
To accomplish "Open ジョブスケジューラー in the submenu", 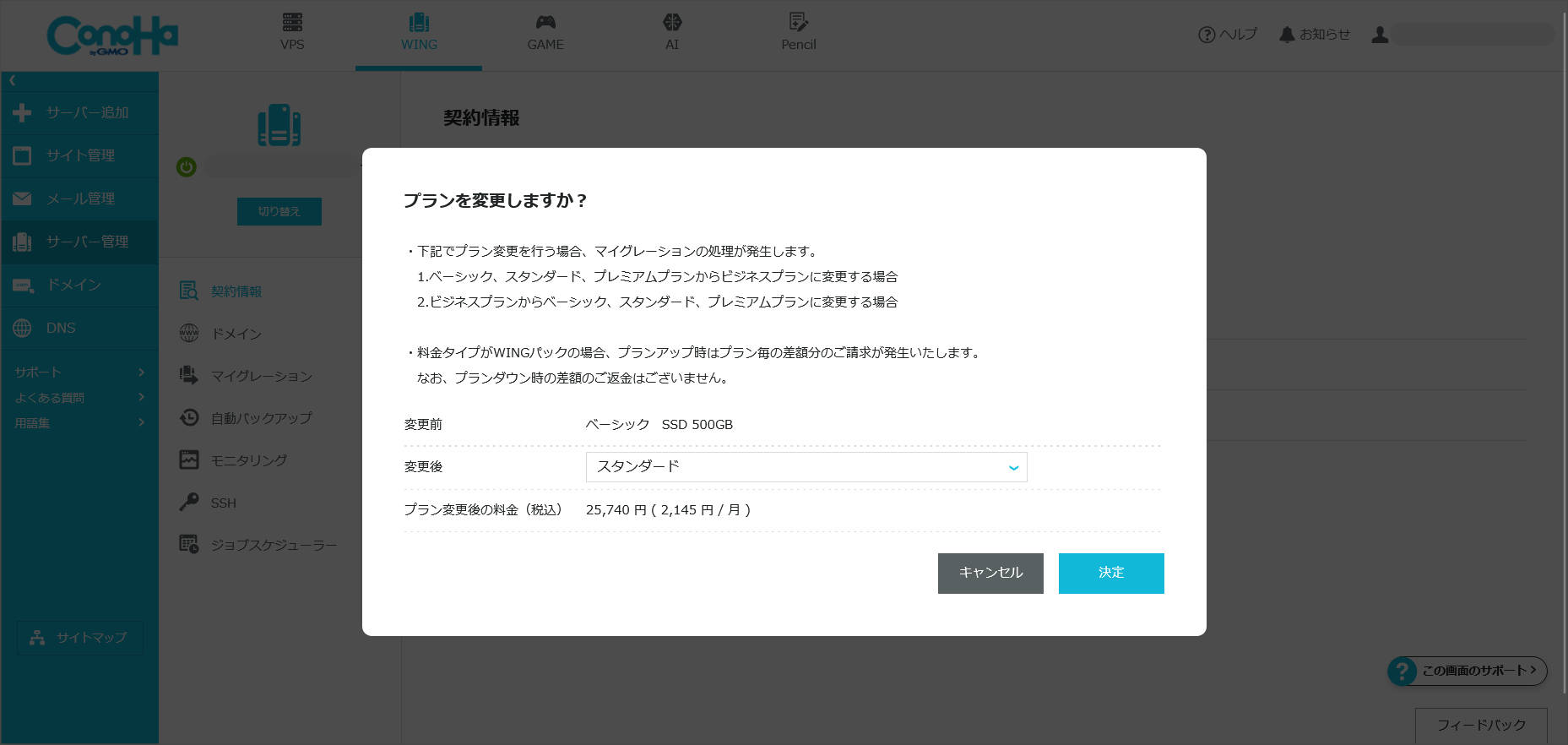I will [258, 545].
